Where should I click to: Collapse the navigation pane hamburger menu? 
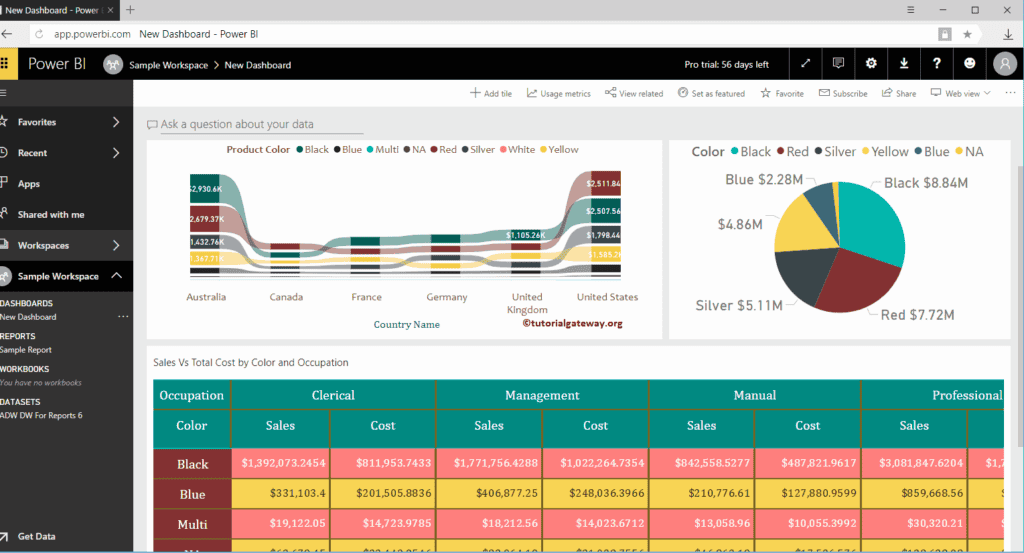pos(5,93)
